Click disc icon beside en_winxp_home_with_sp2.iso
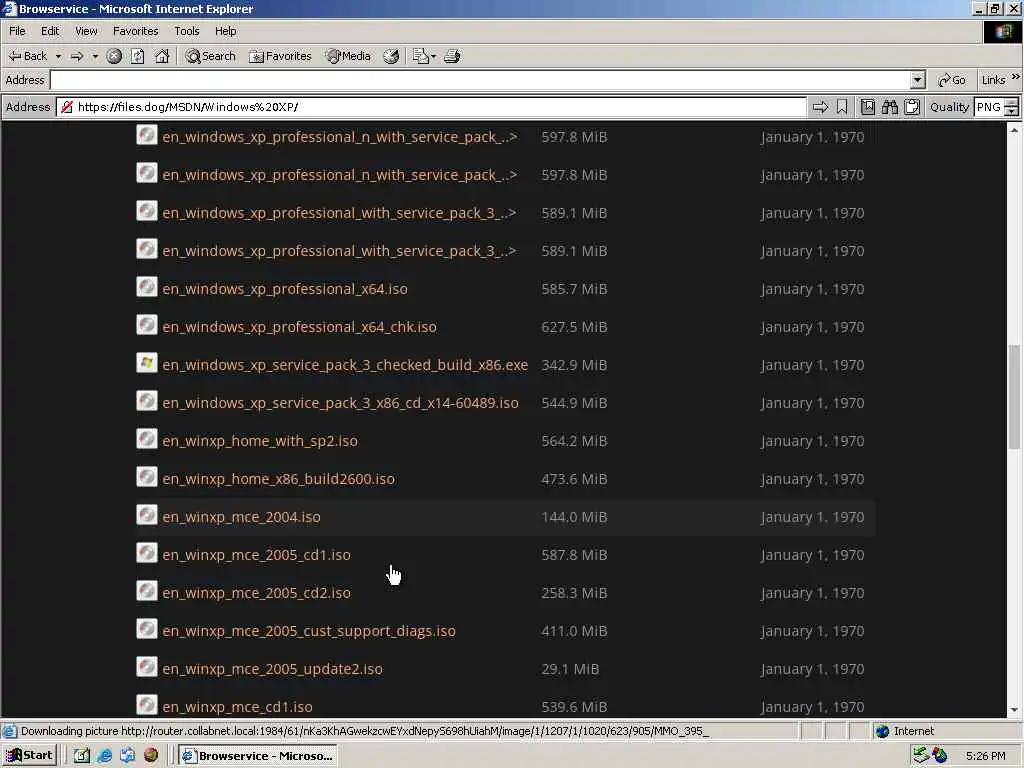Viewport: 1024px width, 768px height. [x=147, y=439]
